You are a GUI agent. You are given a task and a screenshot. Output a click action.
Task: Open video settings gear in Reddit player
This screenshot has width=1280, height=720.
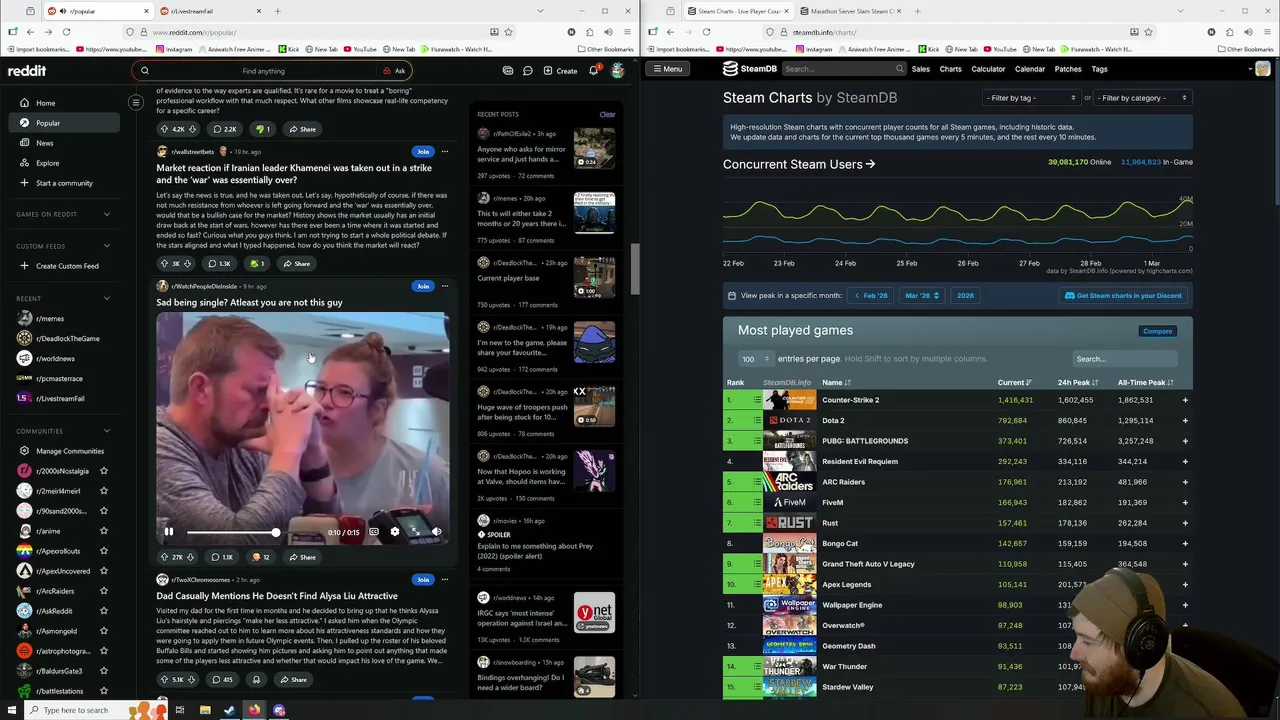coord(395,532)
